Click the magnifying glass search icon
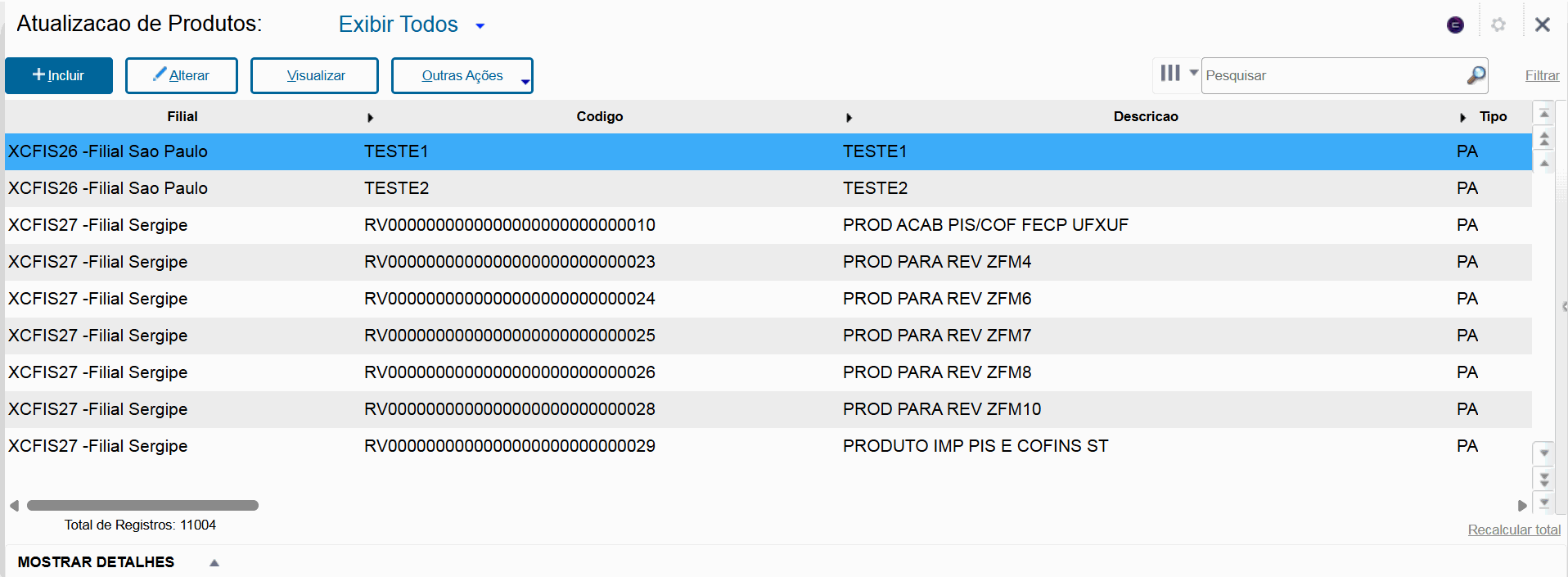Viewport: 1568px width, 577px height. click(1476, 75)
